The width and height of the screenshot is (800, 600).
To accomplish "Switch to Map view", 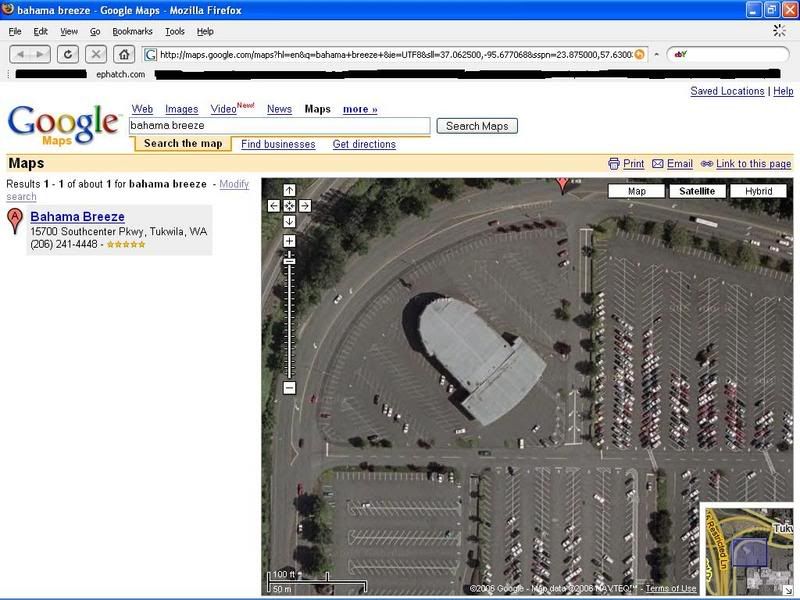I will pyautogui.click(x=636, y=191).
